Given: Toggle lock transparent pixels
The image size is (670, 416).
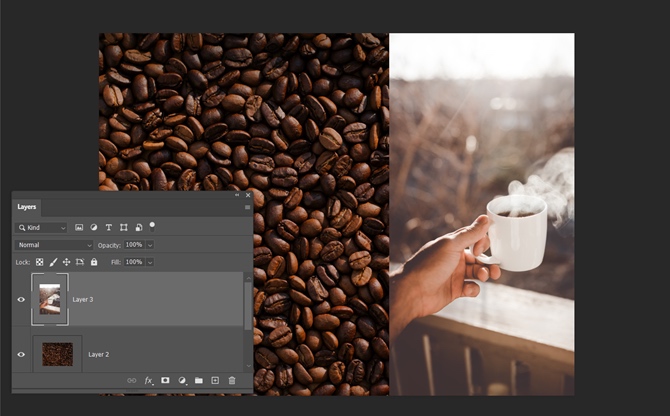Looking at the screenshot, I should (40, 262).
